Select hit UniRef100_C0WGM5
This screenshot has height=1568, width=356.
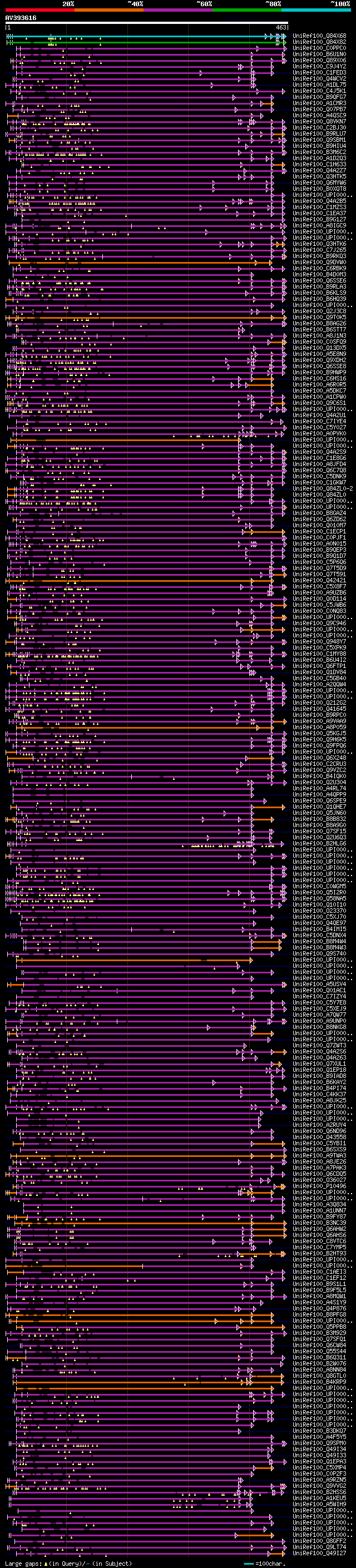[319, 886]
